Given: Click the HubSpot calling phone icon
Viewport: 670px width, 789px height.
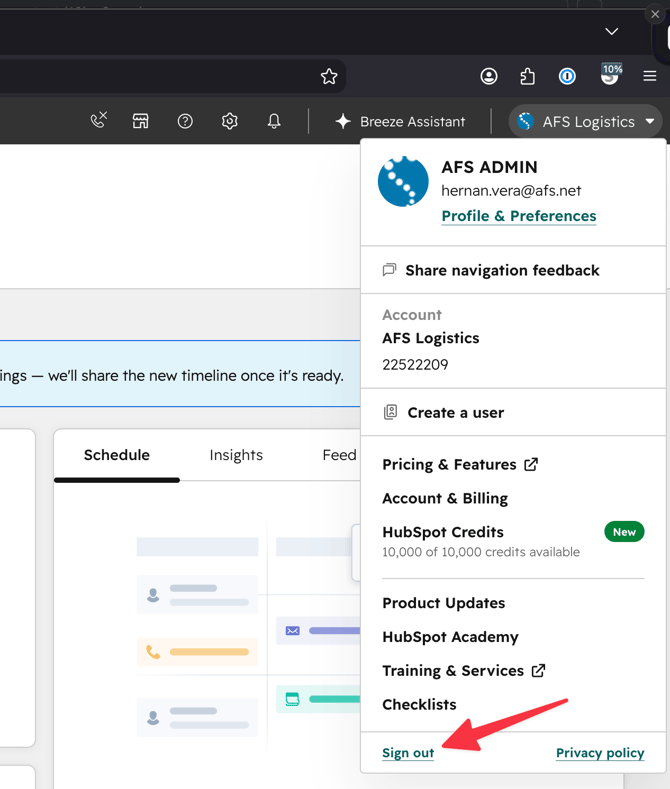Looking at the screenshot, I should 99,120.
